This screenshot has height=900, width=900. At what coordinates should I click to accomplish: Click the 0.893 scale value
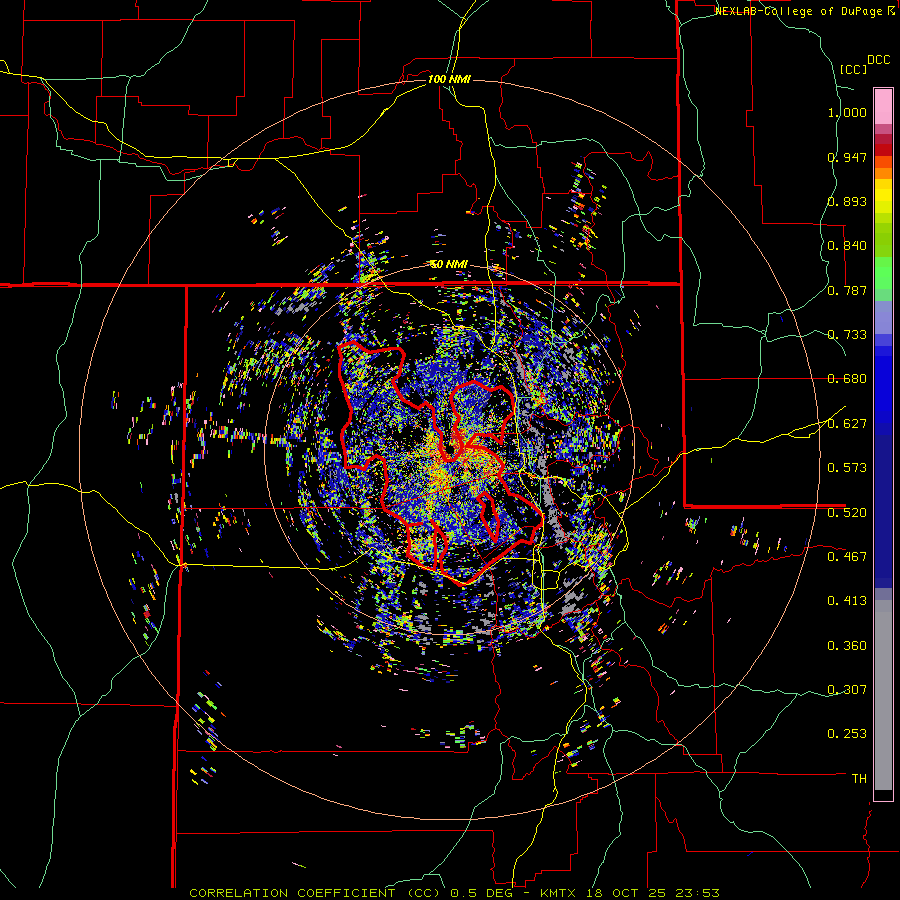(x=847, y=201)
